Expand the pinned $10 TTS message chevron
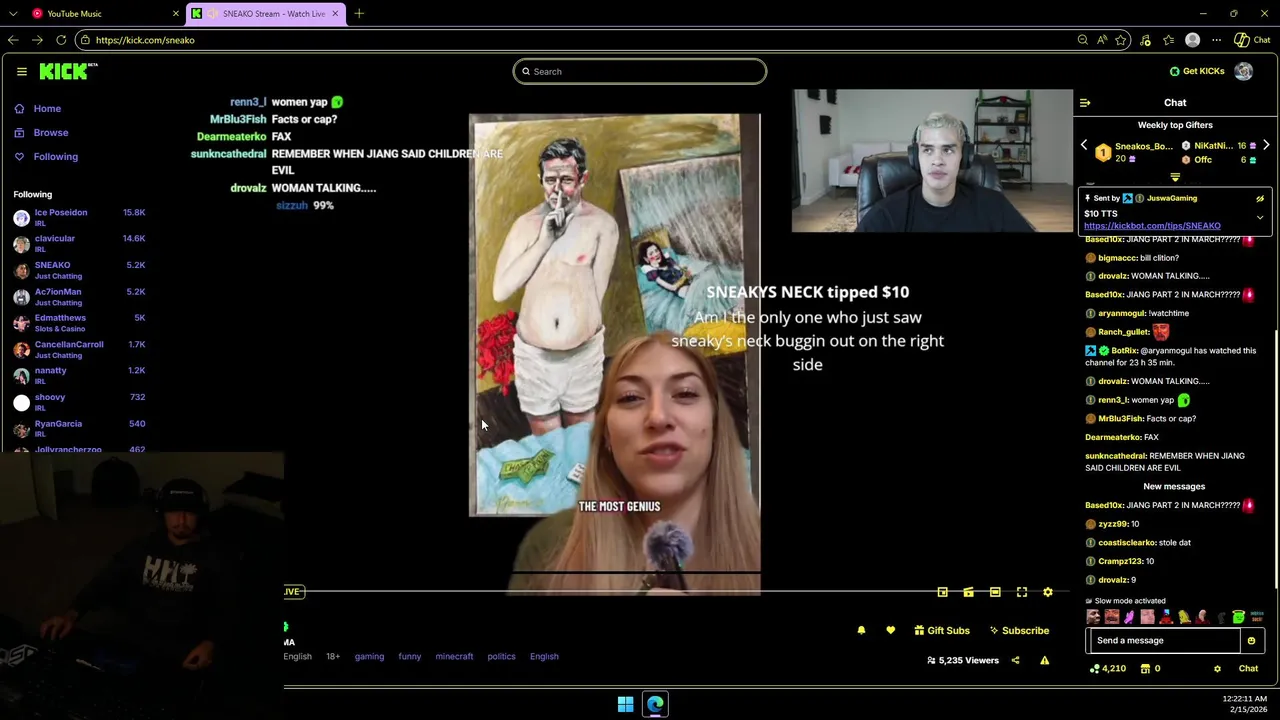The image size is (1280, 720). [1260, 217]
